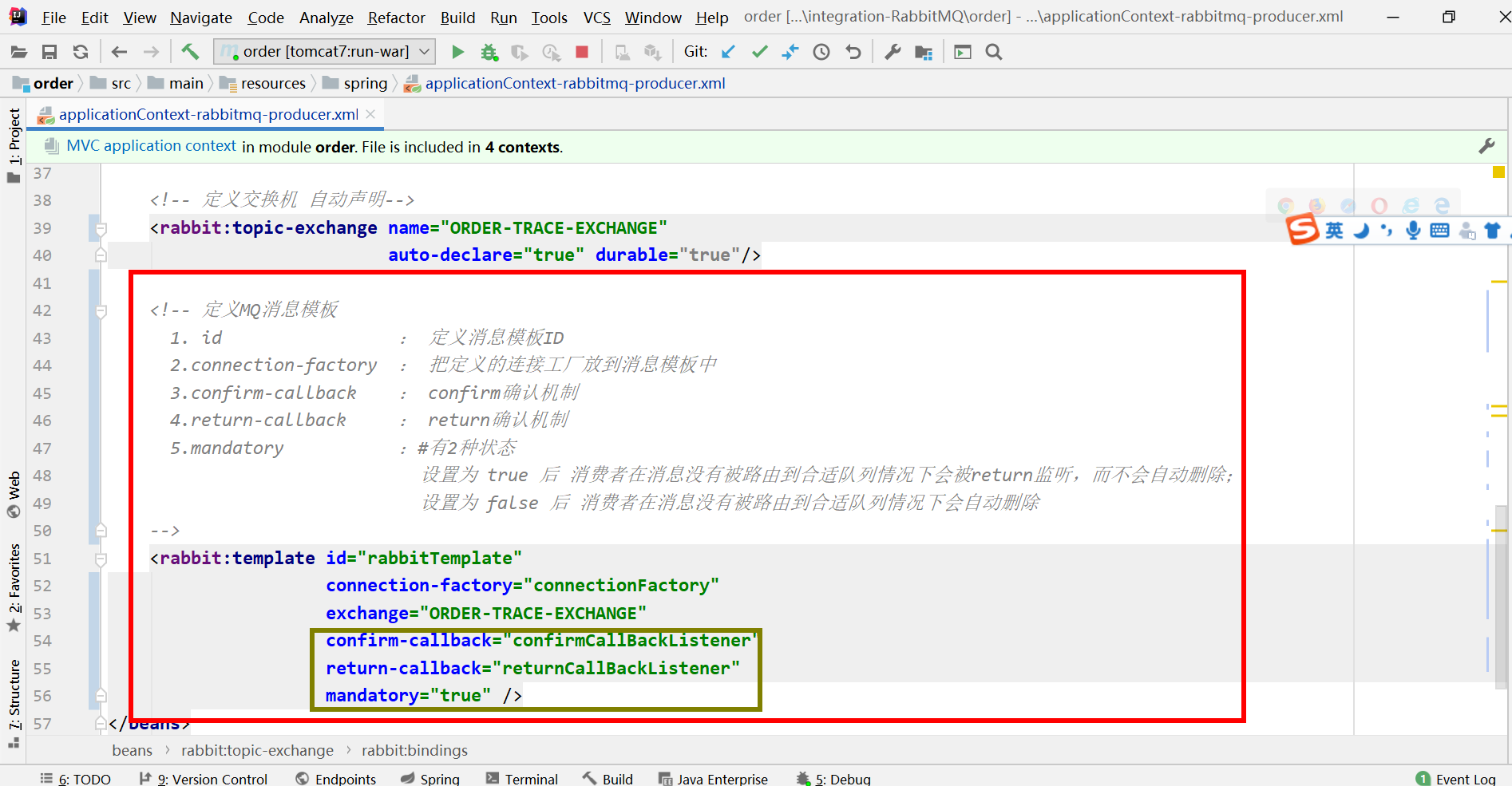The width and height of the screenshot is (1512, 786).
Task: Open the Refactor menu
Action: [x=396, y=17]
